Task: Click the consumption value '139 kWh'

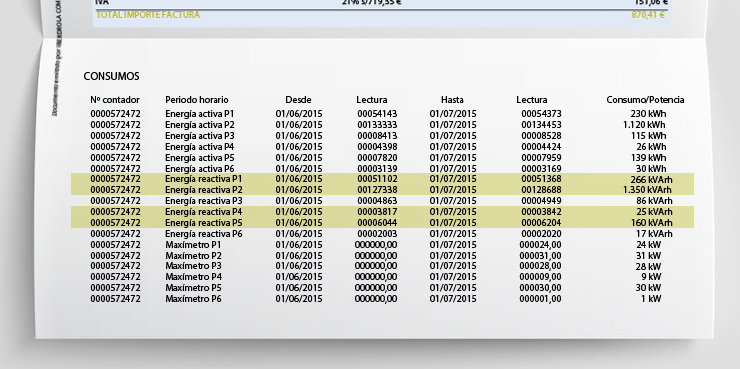Action: (x=648, y=158)
